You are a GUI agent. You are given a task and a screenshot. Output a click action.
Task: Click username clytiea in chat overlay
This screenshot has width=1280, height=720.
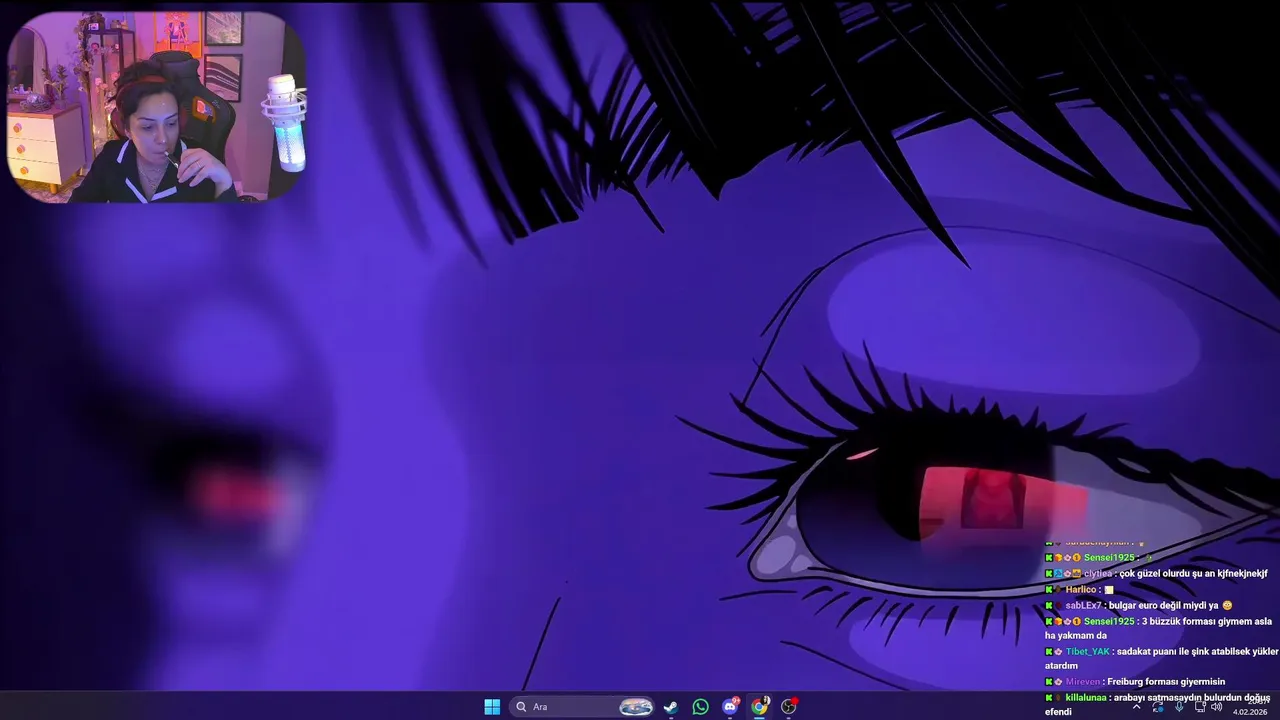pos(1098,574)
